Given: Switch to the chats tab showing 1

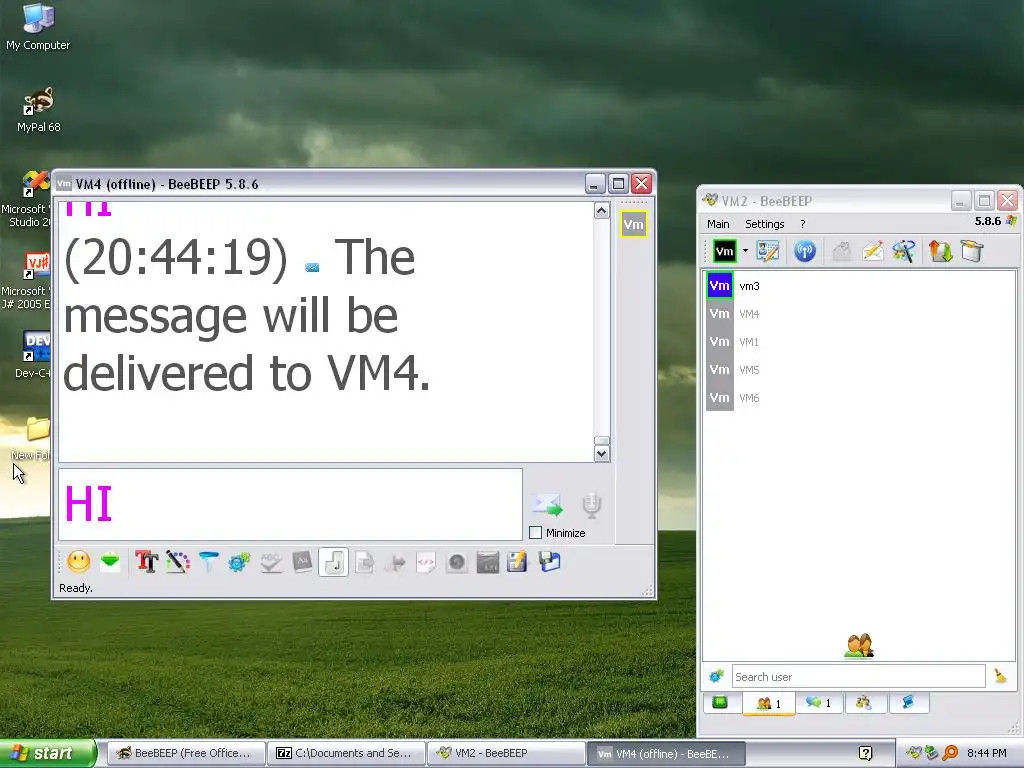Looking at the screenshot, I should 818,703.
